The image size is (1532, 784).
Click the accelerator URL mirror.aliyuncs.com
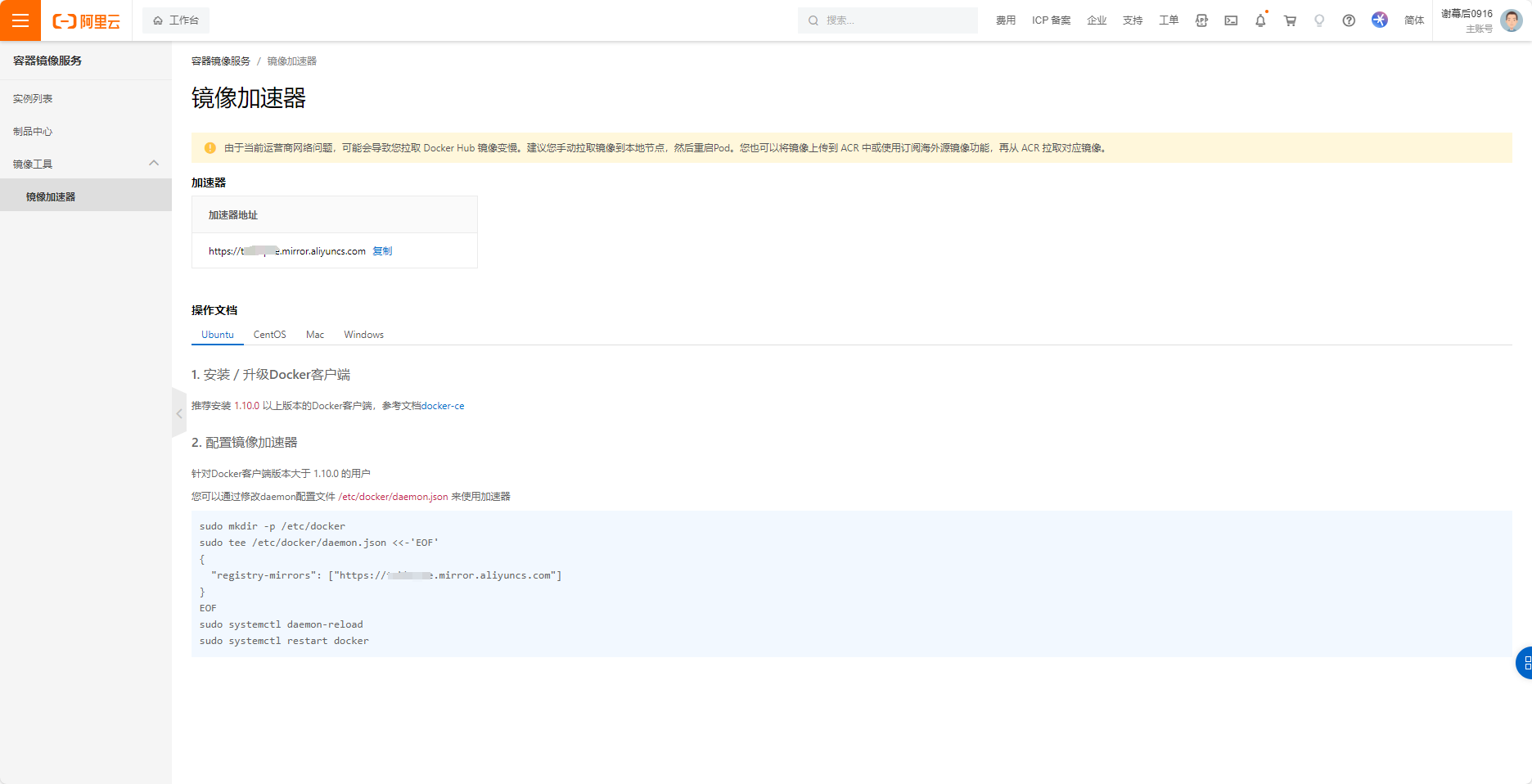[287, 251]
